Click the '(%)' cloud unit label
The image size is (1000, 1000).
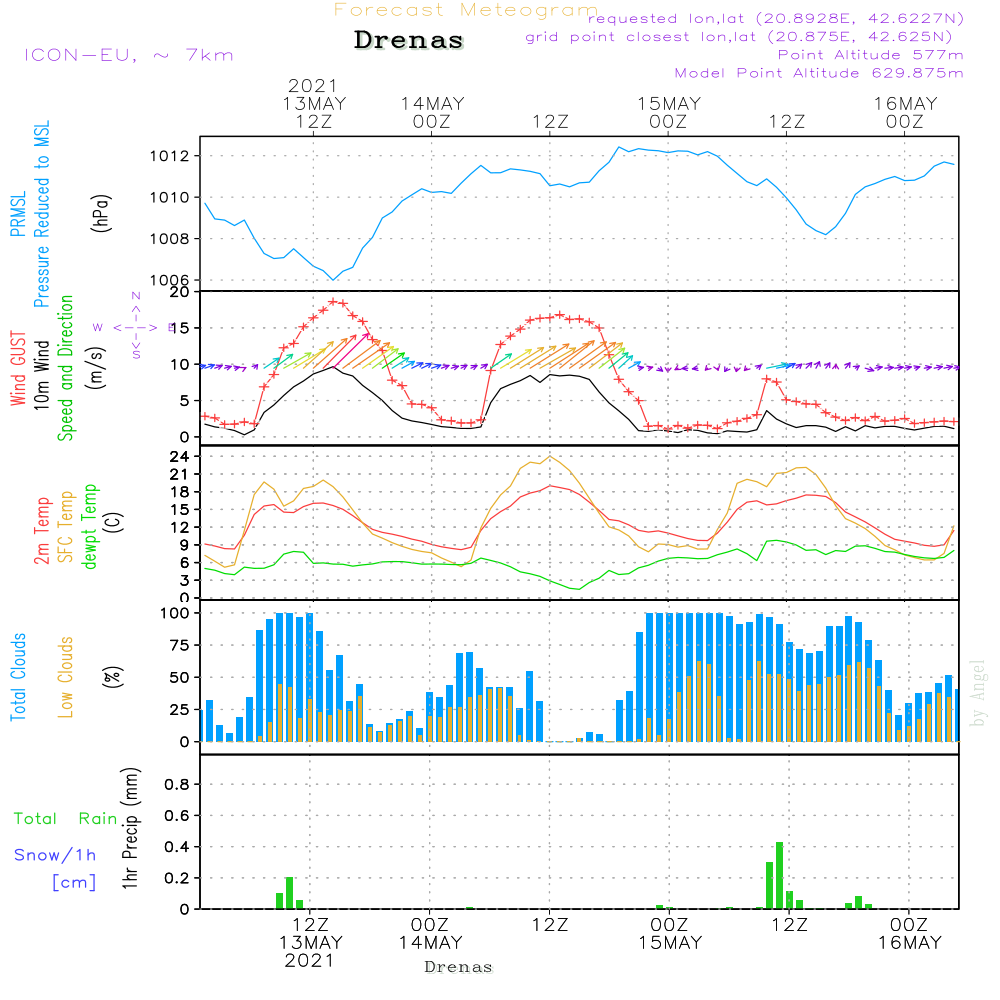(x=113, y=677)
